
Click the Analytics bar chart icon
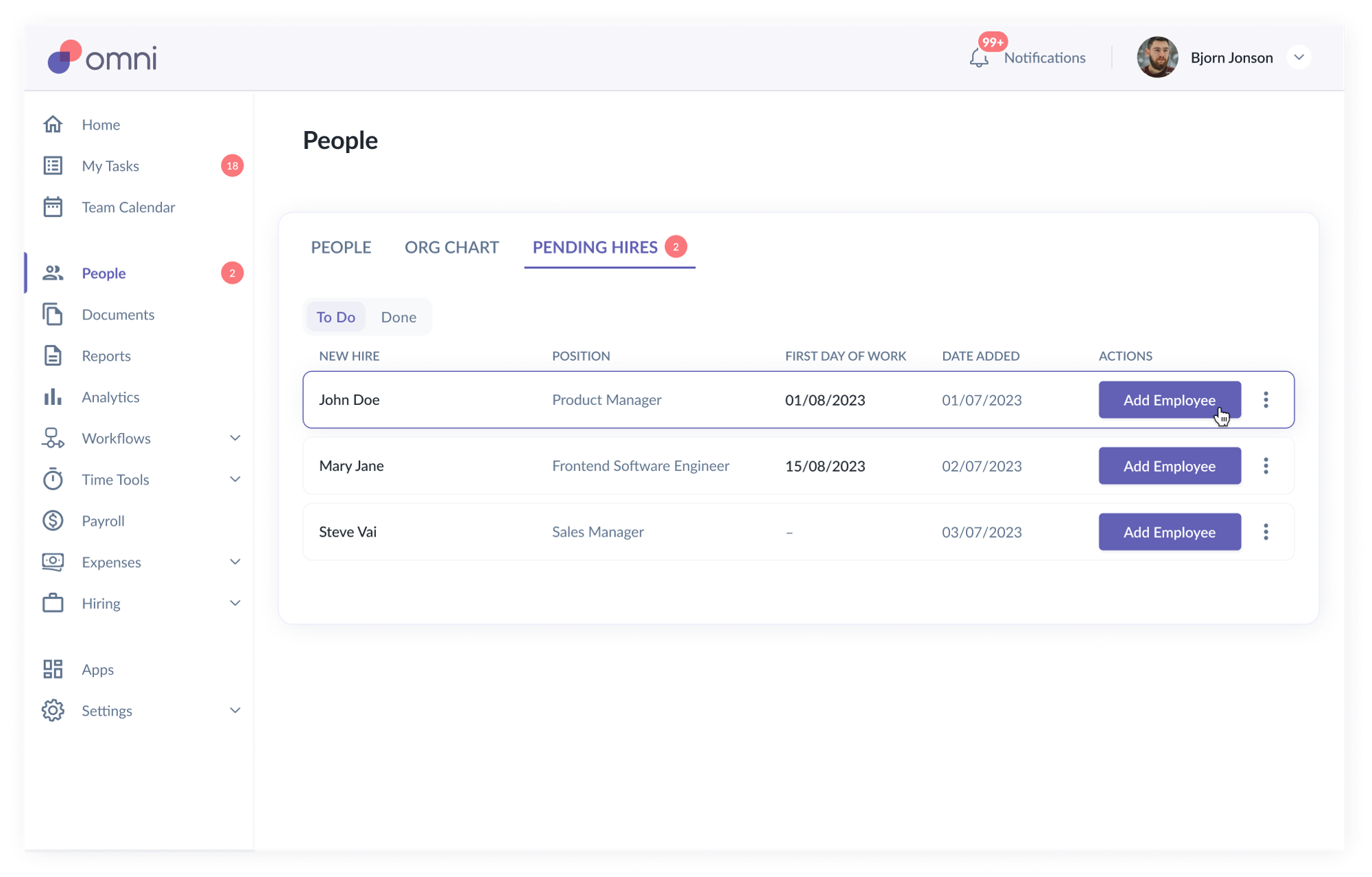coord(53,397)
